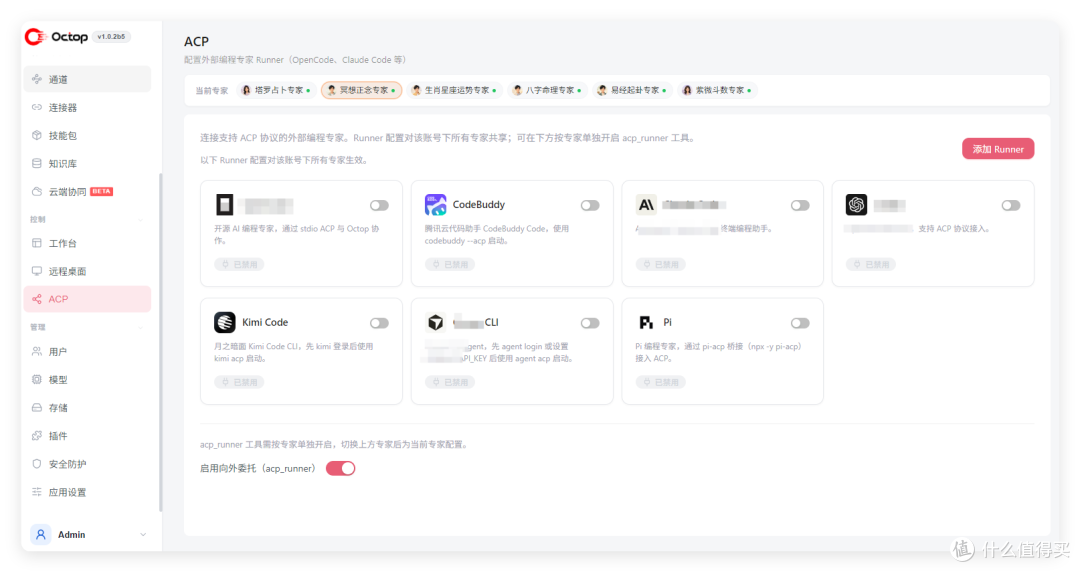Toggle the OpenAI-logo runner switch
The width and height of the screenshot is (1080, 572).
tap(1010, 205)
